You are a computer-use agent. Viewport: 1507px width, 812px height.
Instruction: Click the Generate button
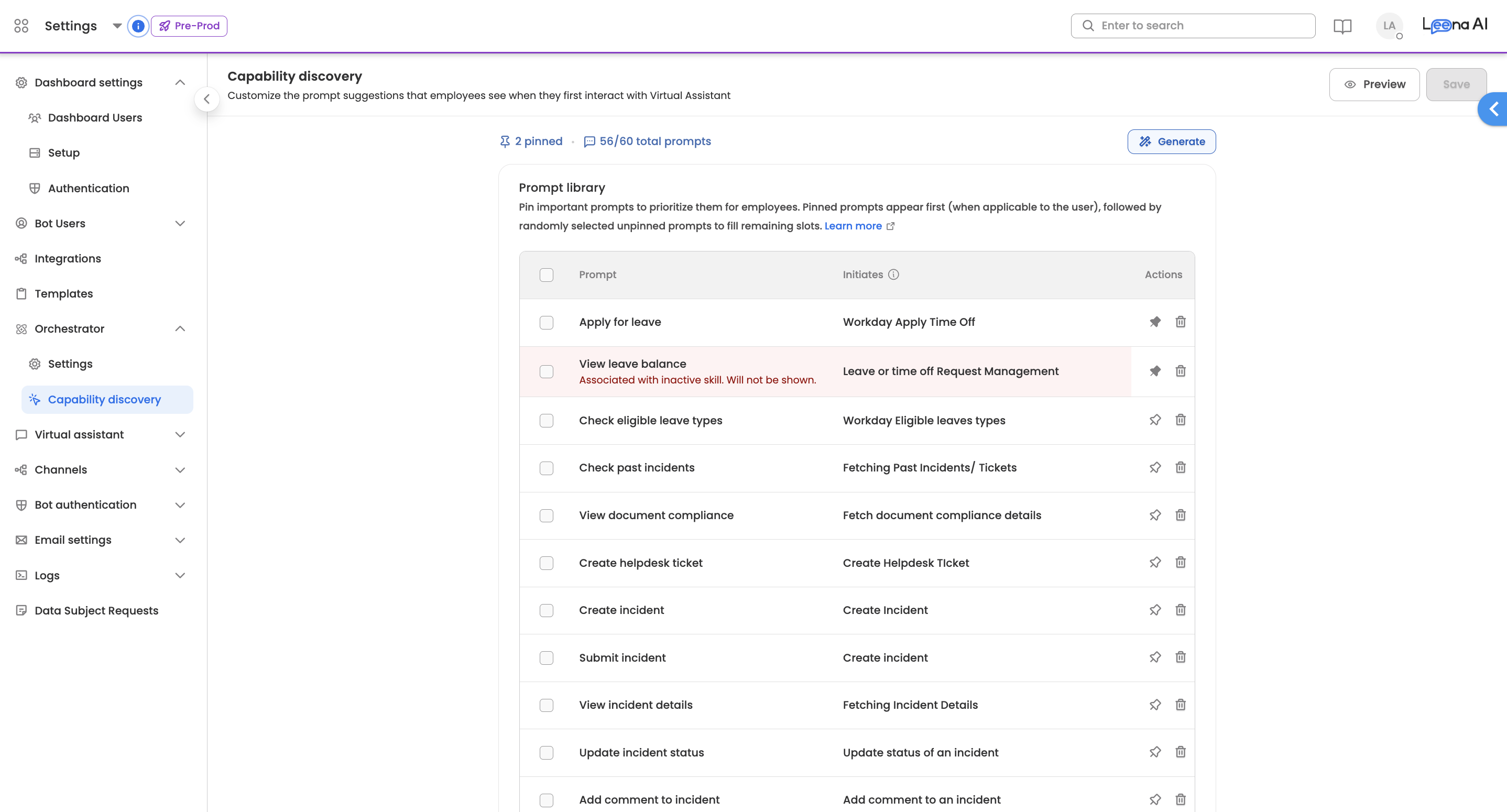coord(1171,141)
